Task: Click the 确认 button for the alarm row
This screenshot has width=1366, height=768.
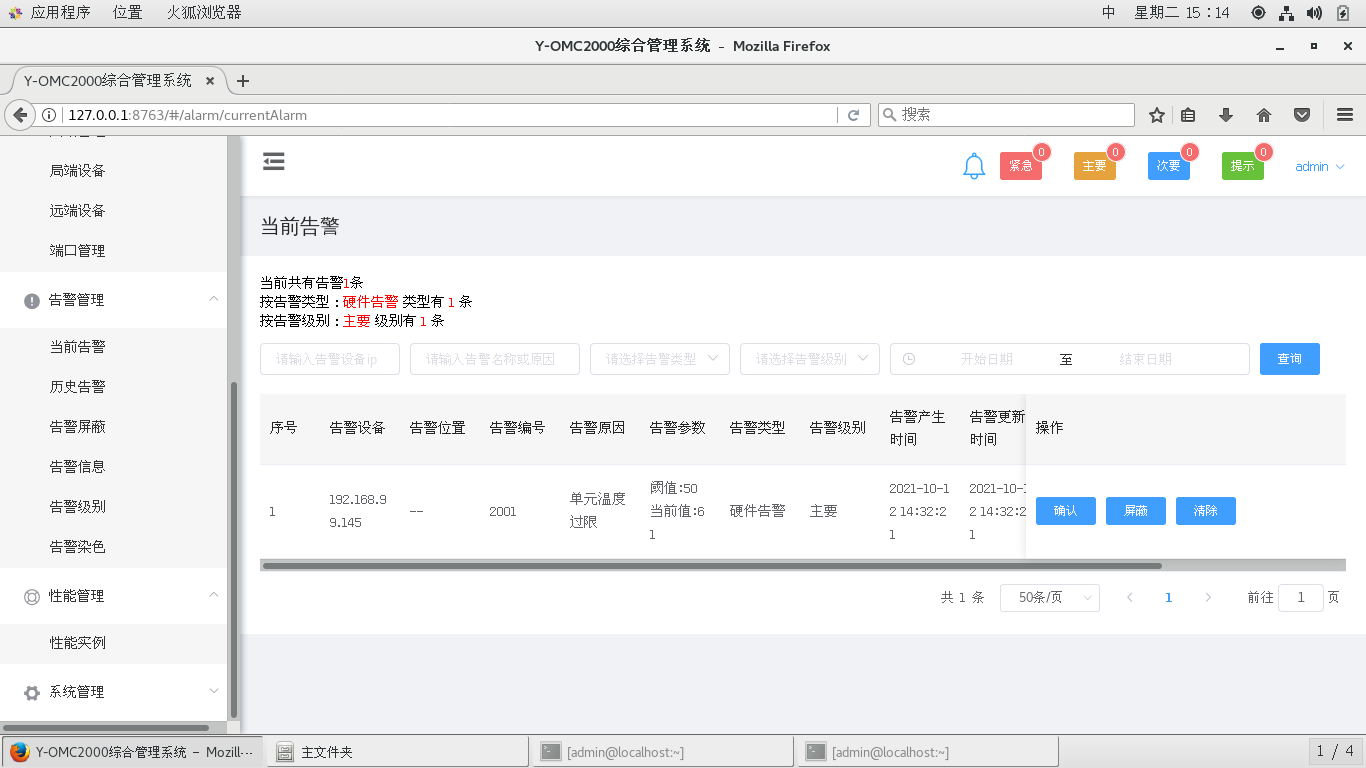Action: click(x=1065, y=511)
